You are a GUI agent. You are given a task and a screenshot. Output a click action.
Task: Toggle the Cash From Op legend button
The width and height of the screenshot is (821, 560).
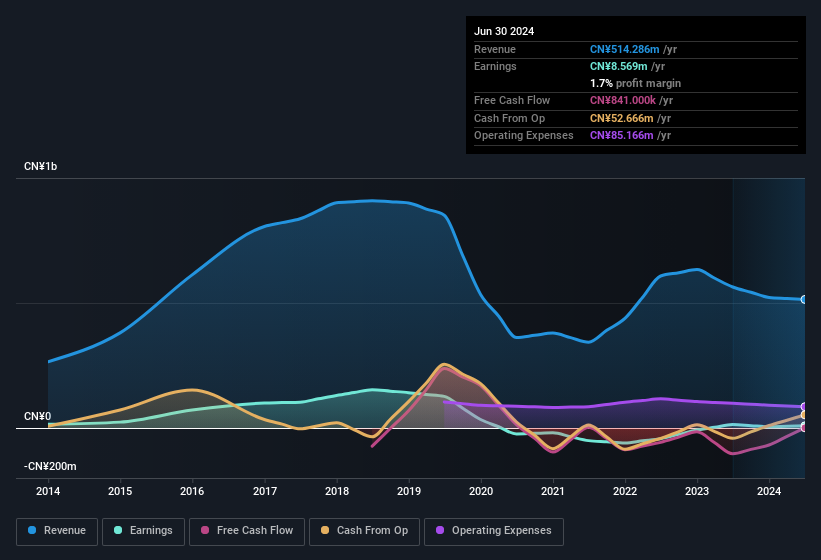pos(364,531)
